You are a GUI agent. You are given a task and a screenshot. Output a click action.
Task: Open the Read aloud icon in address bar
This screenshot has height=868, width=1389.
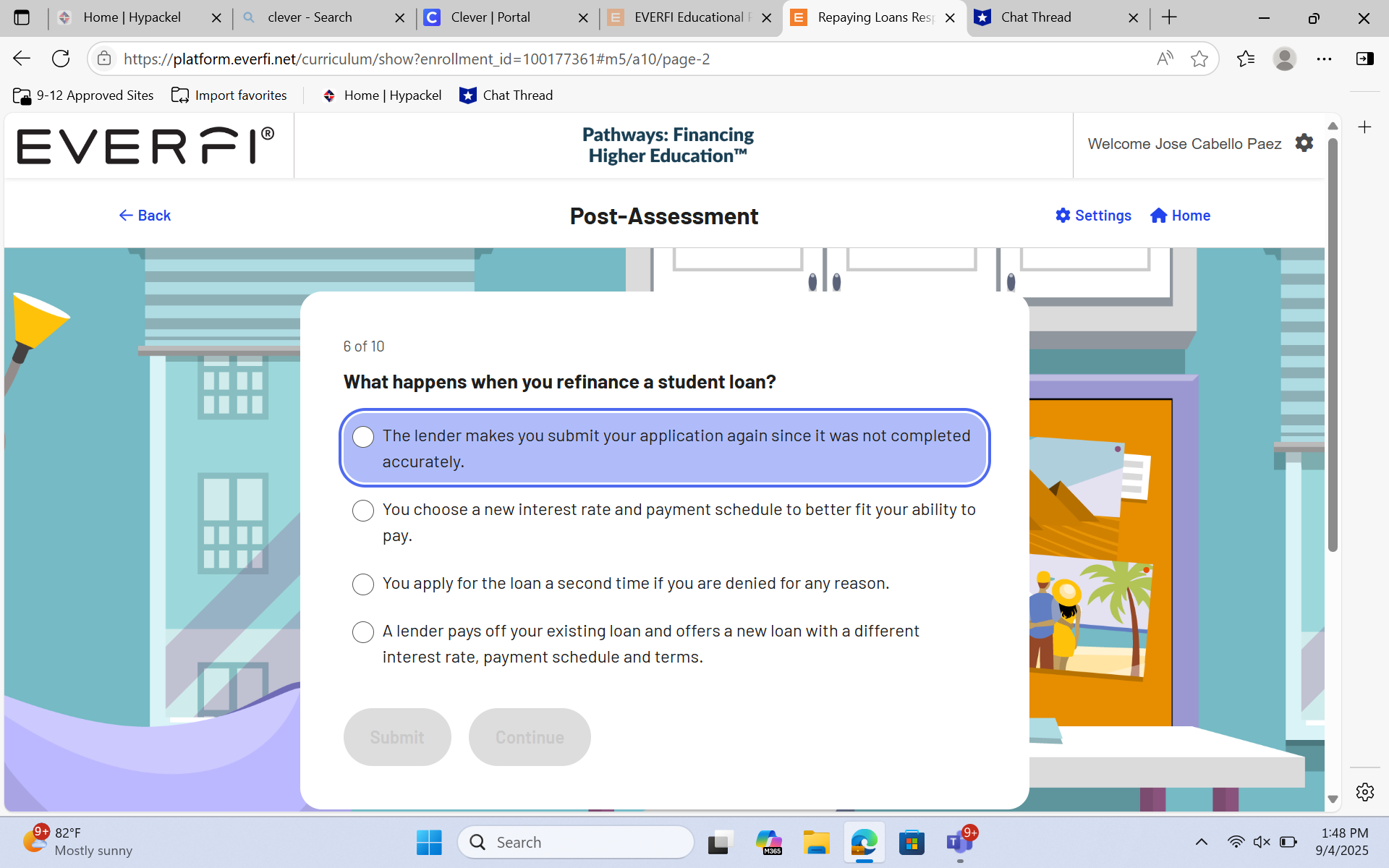(x=1164, y=59)
